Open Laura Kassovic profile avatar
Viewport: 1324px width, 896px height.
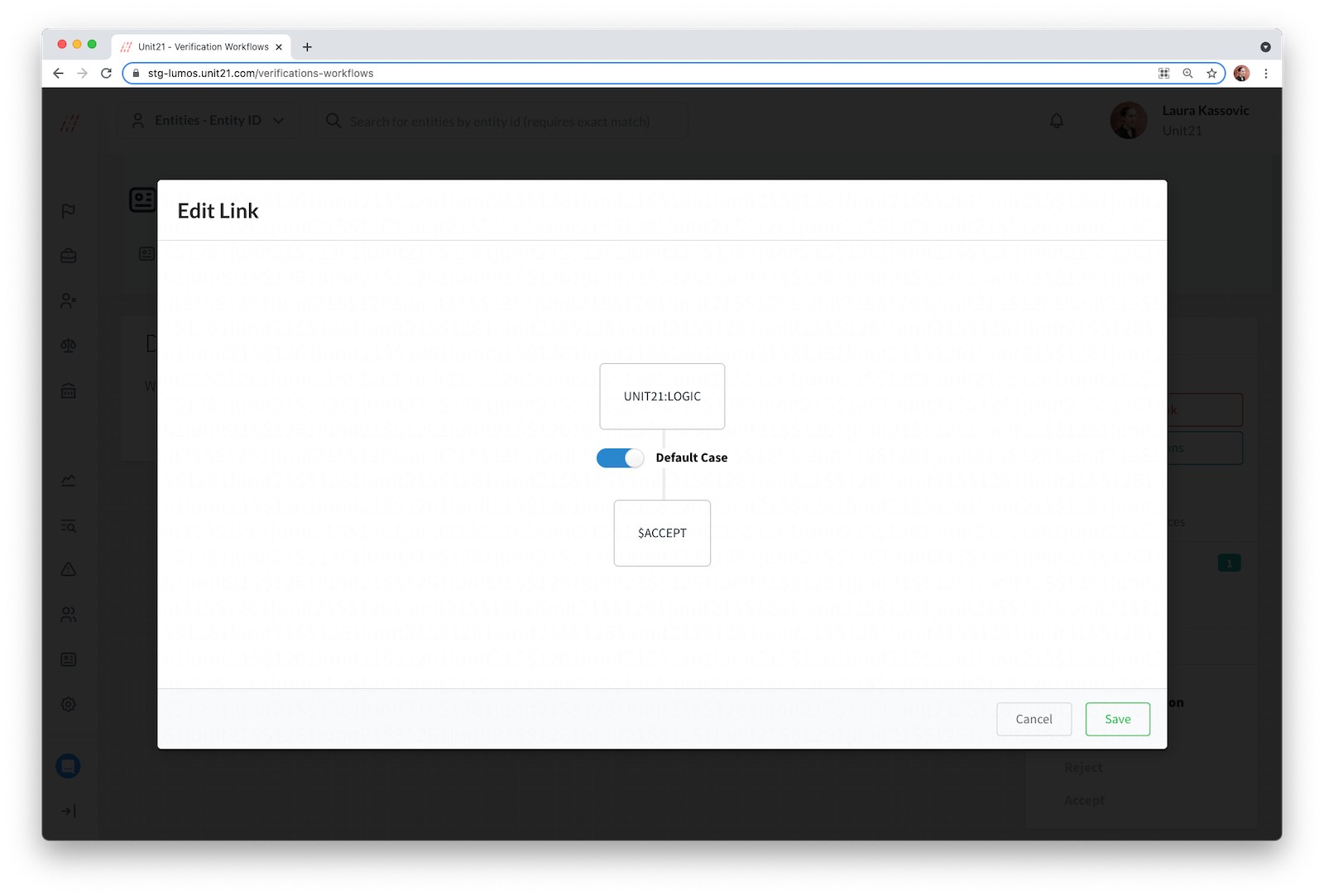pos(1129,121)
